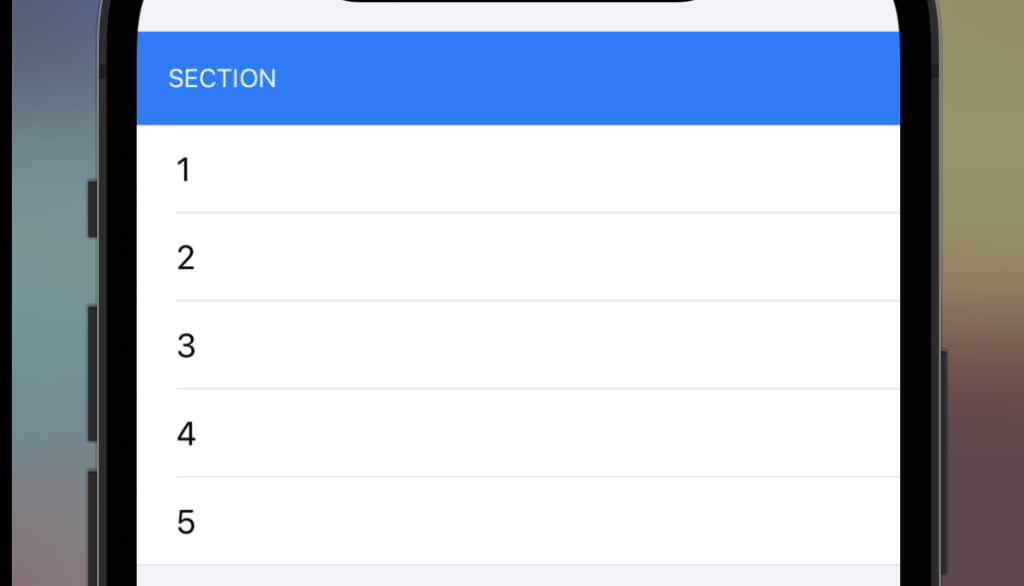Click the SECTION header text

click(222, 78)
